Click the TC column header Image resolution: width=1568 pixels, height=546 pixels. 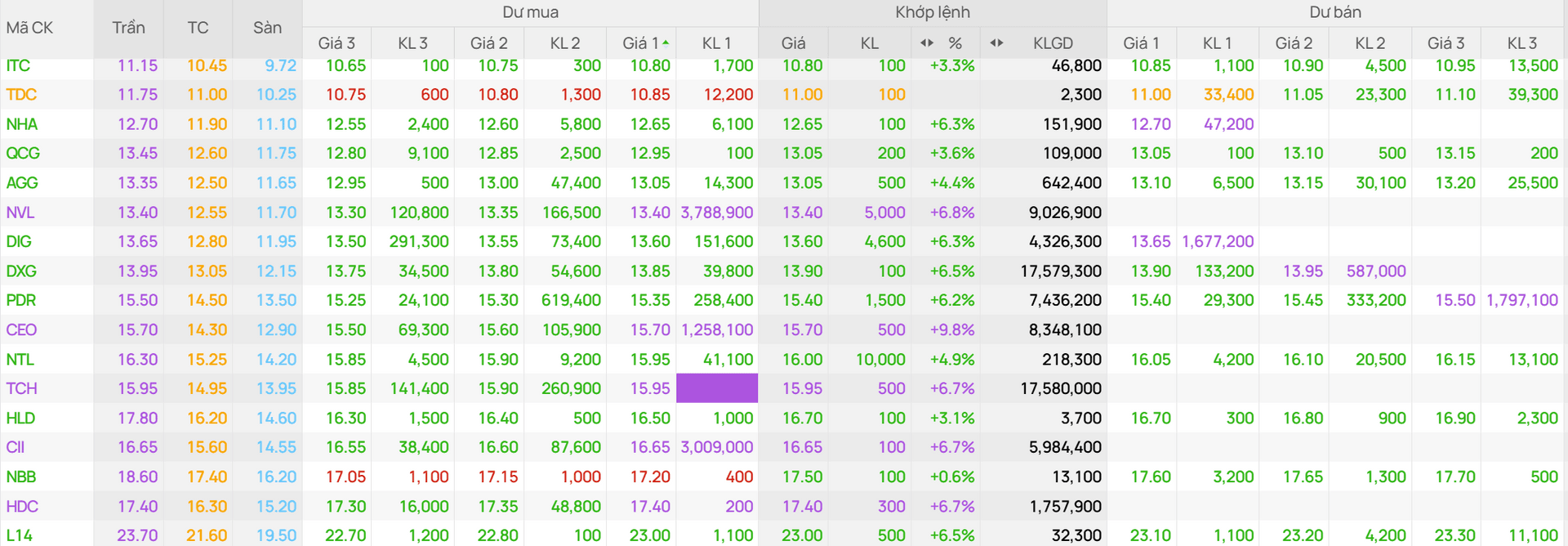(x=198, y=28)
